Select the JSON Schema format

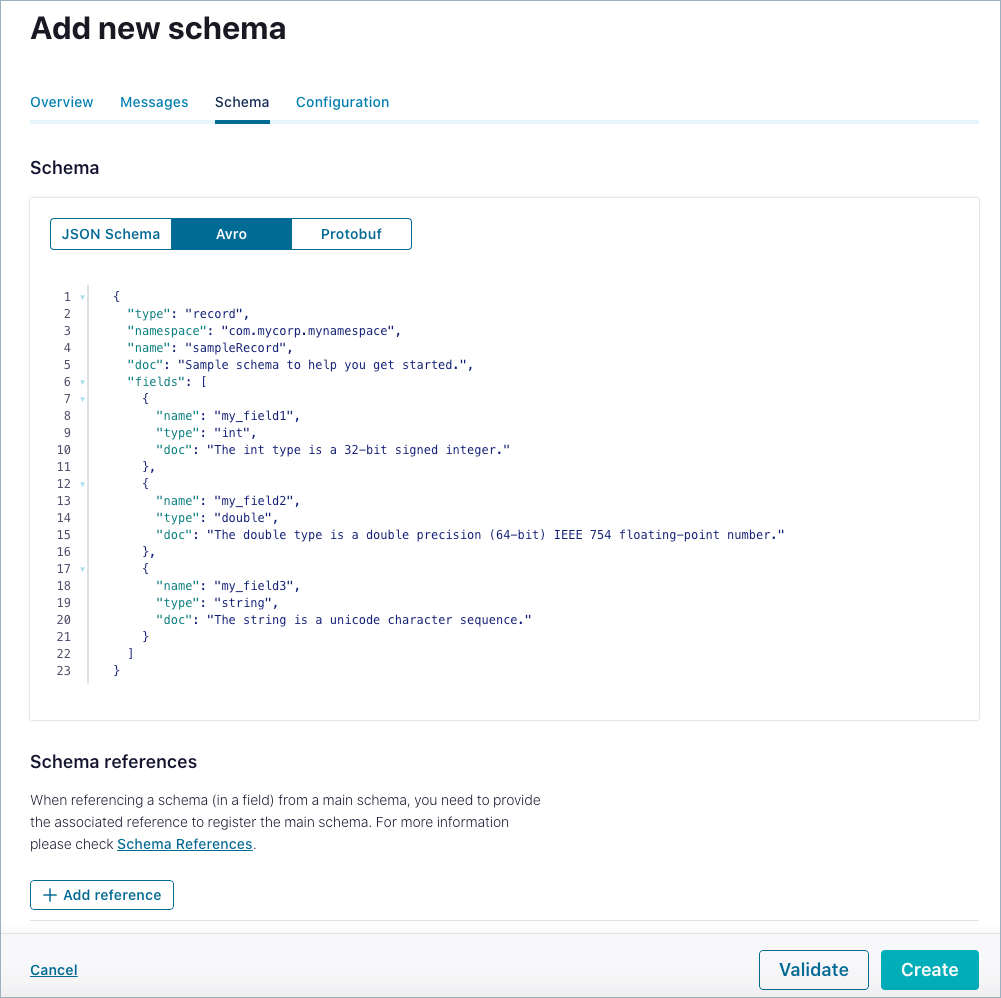[111, 233]
